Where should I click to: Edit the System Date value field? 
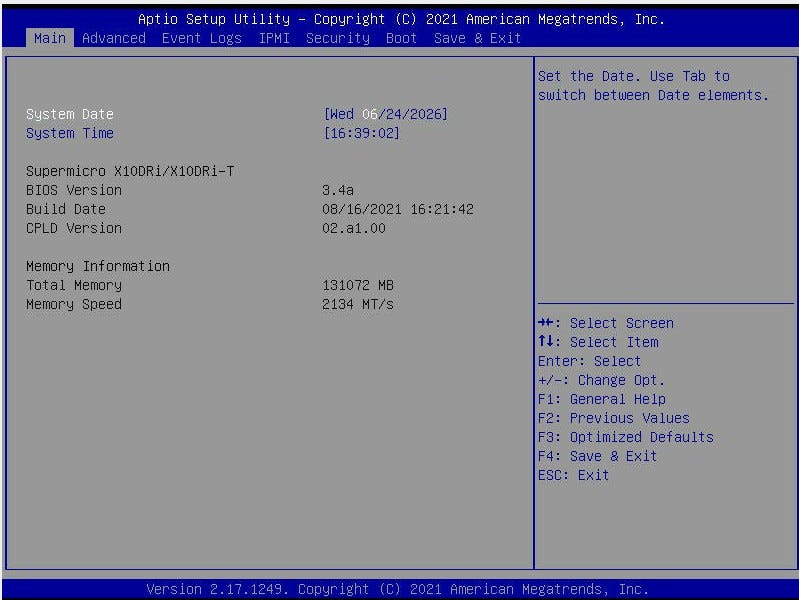click(x=385, y=114)
